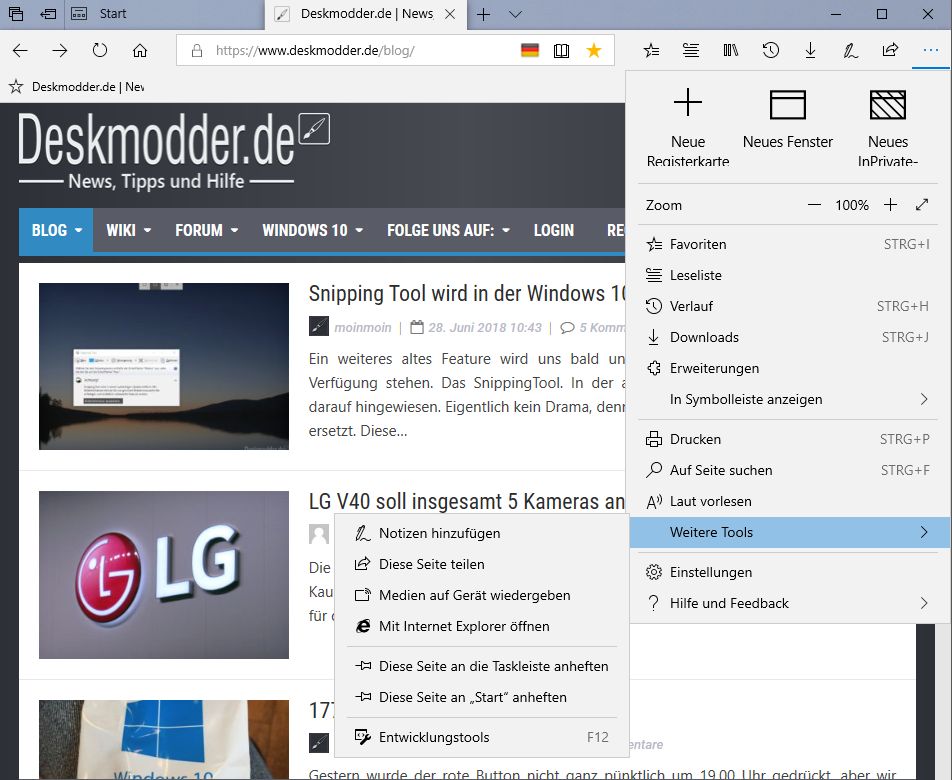This screenshot has width=952, height=780.
Task: Go to the Home page icon
Action: click(x=140, y=50)
